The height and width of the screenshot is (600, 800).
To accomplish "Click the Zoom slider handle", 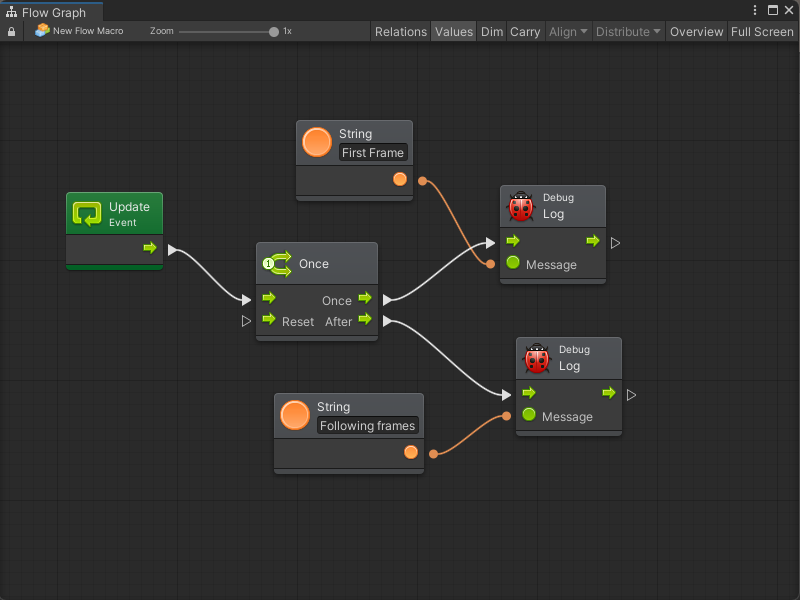I will (x=274, y=32).
